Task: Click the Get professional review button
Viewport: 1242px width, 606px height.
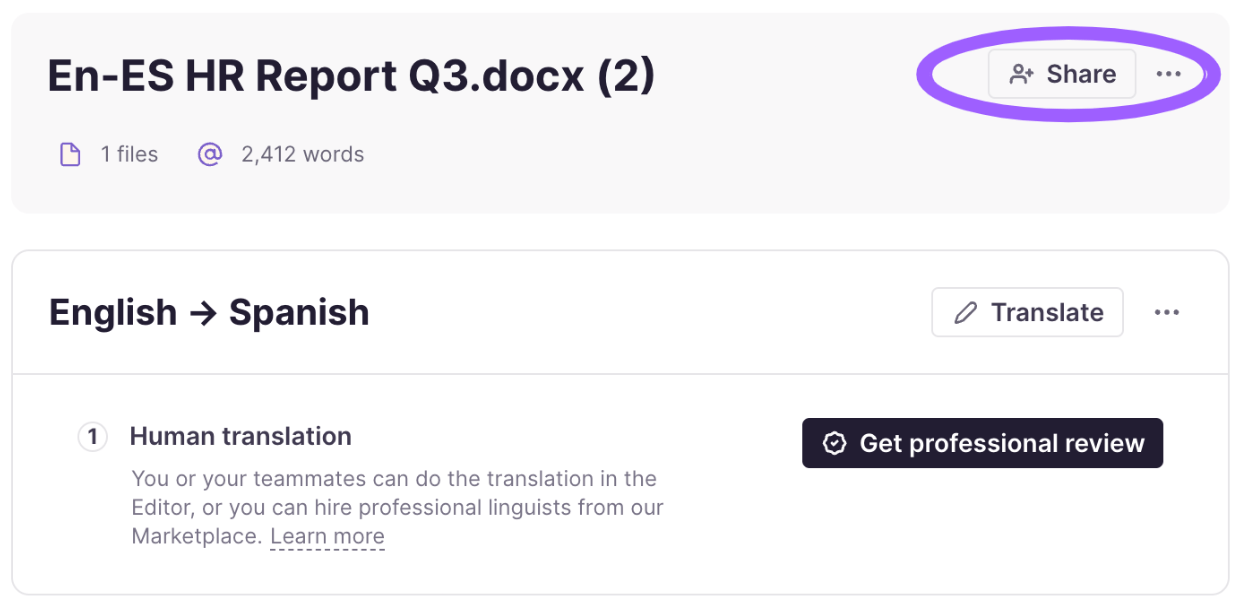Action: pos(982,443)
